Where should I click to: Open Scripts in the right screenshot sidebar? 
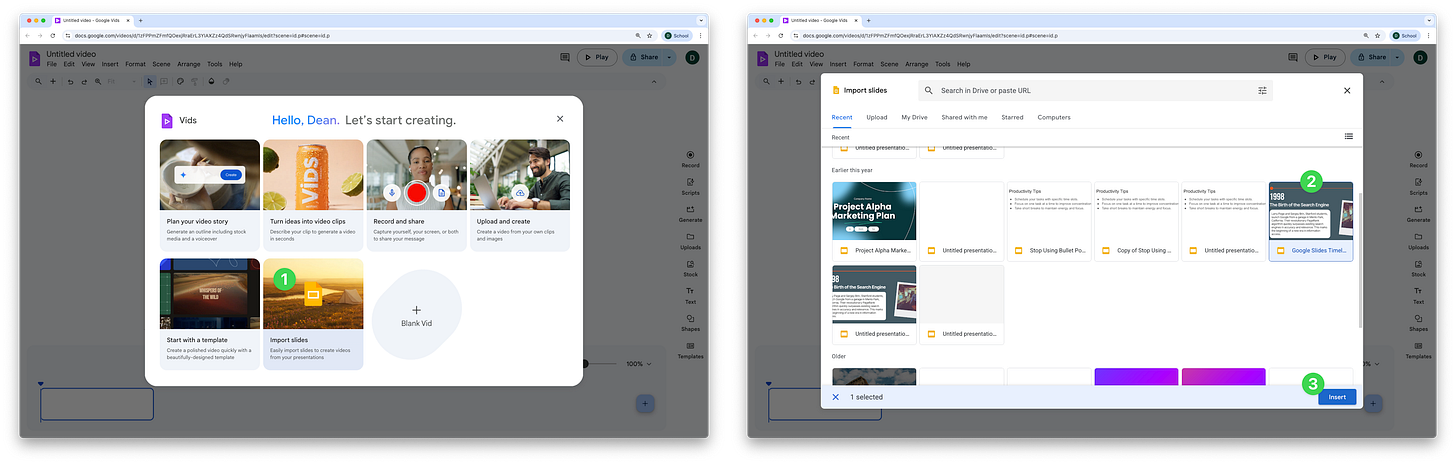[x=1418, y=186]
